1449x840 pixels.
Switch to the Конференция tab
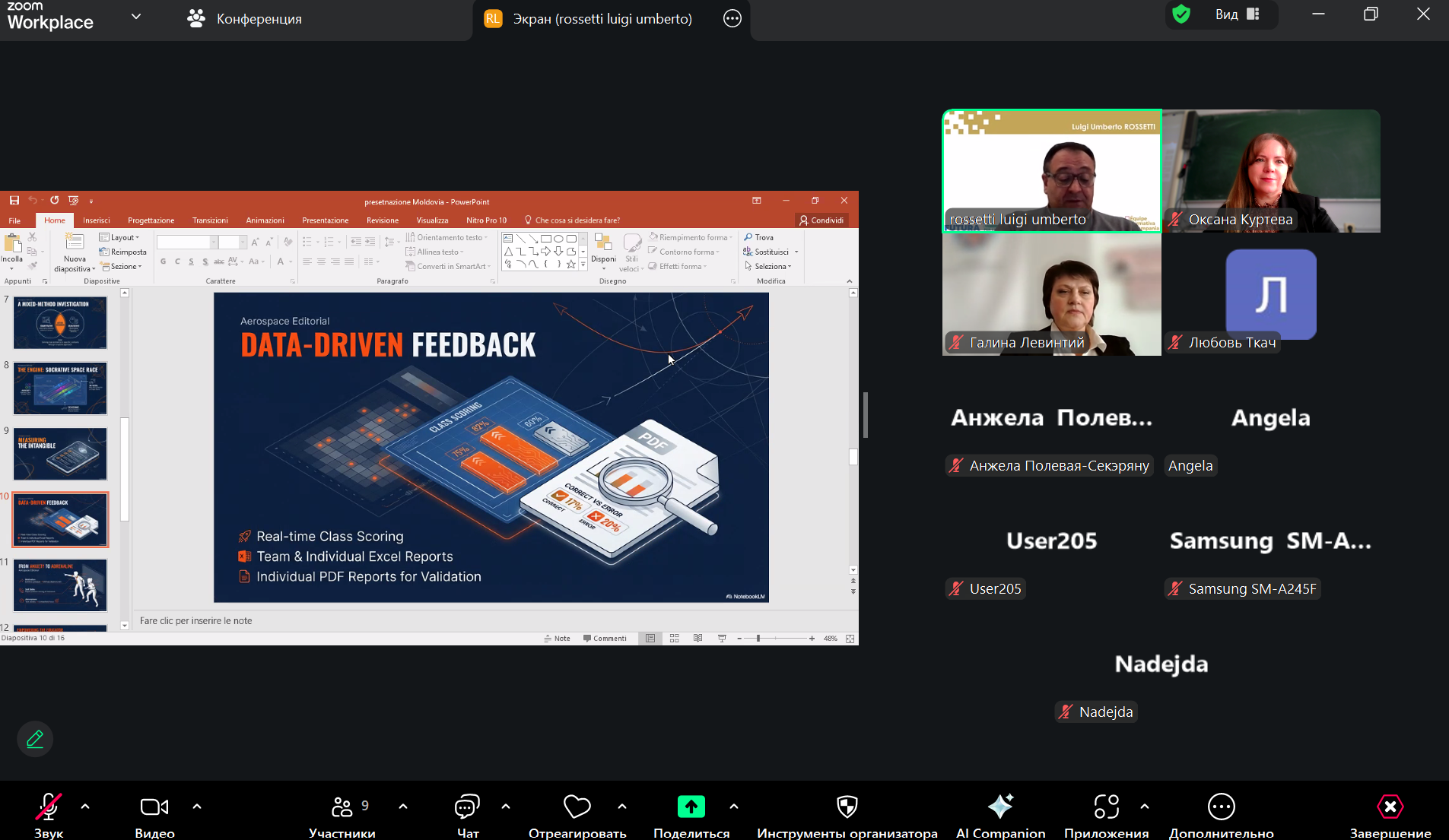pyautogui.click(x=245, y=19)
